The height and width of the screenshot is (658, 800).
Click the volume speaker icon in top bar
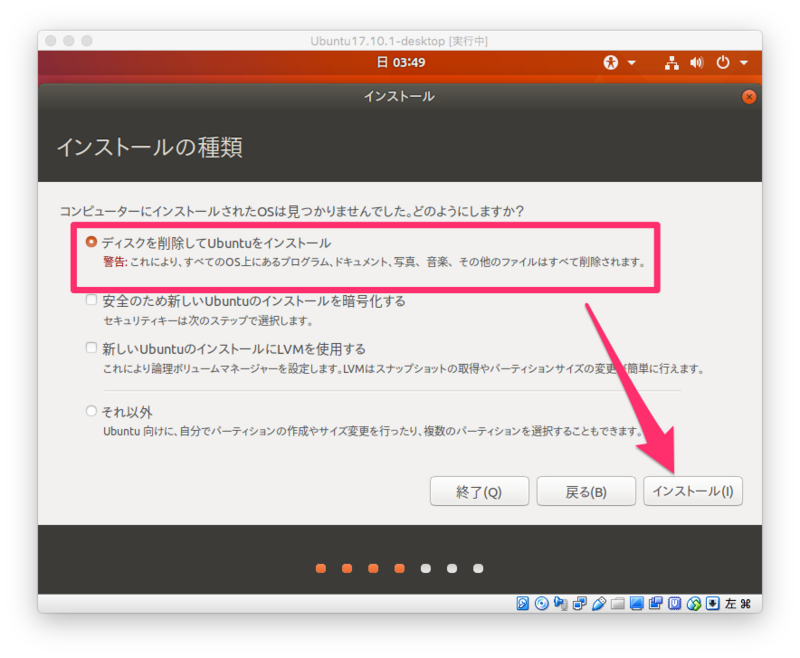[697, 63]
